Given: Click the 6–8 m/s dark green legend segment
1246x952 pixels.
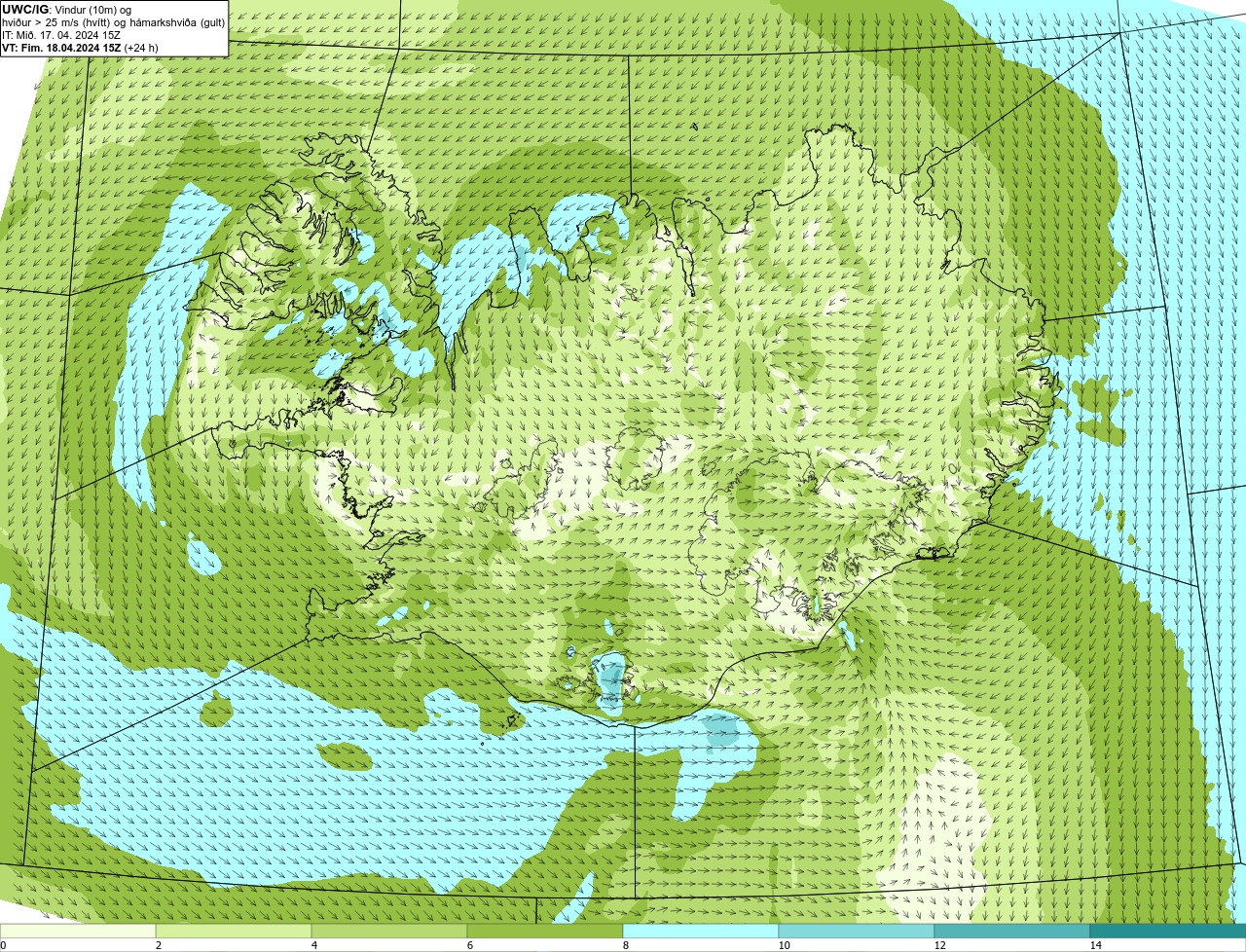Looking at the screenshot, I should coord(545,931).
